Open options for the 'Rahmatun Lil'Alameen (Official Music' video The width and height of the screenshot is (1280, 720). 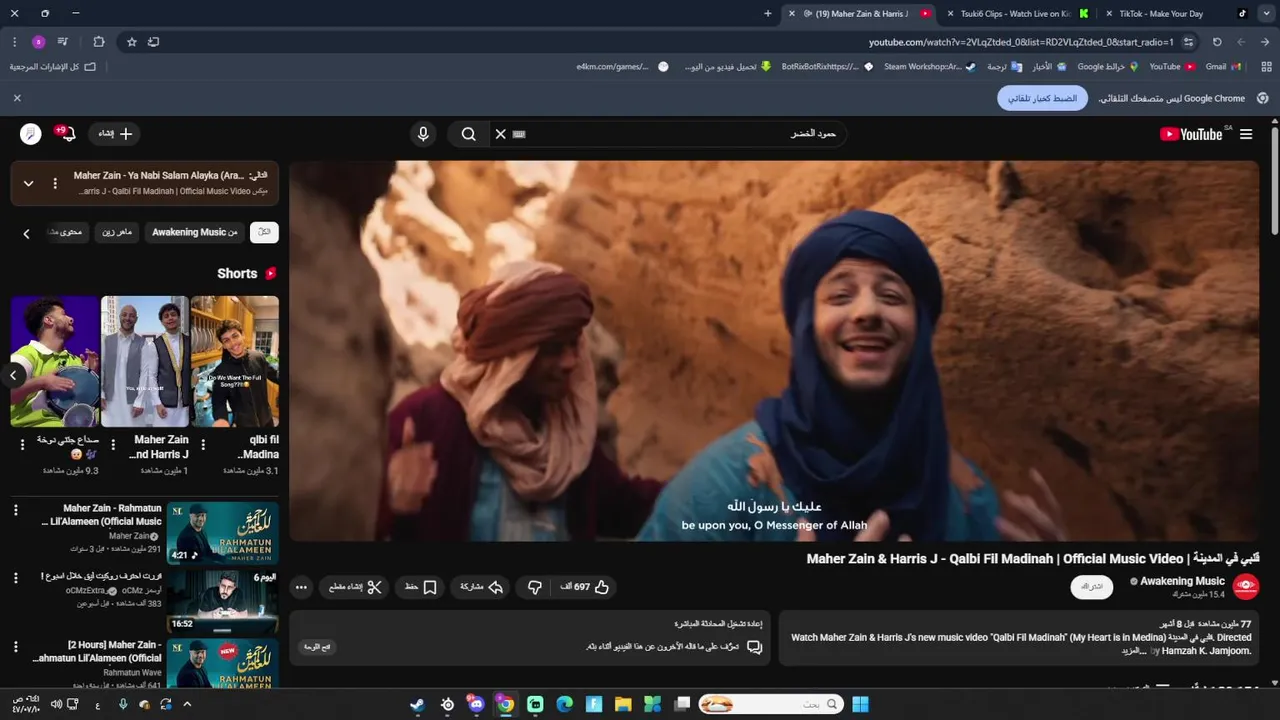tap(15, 510)
